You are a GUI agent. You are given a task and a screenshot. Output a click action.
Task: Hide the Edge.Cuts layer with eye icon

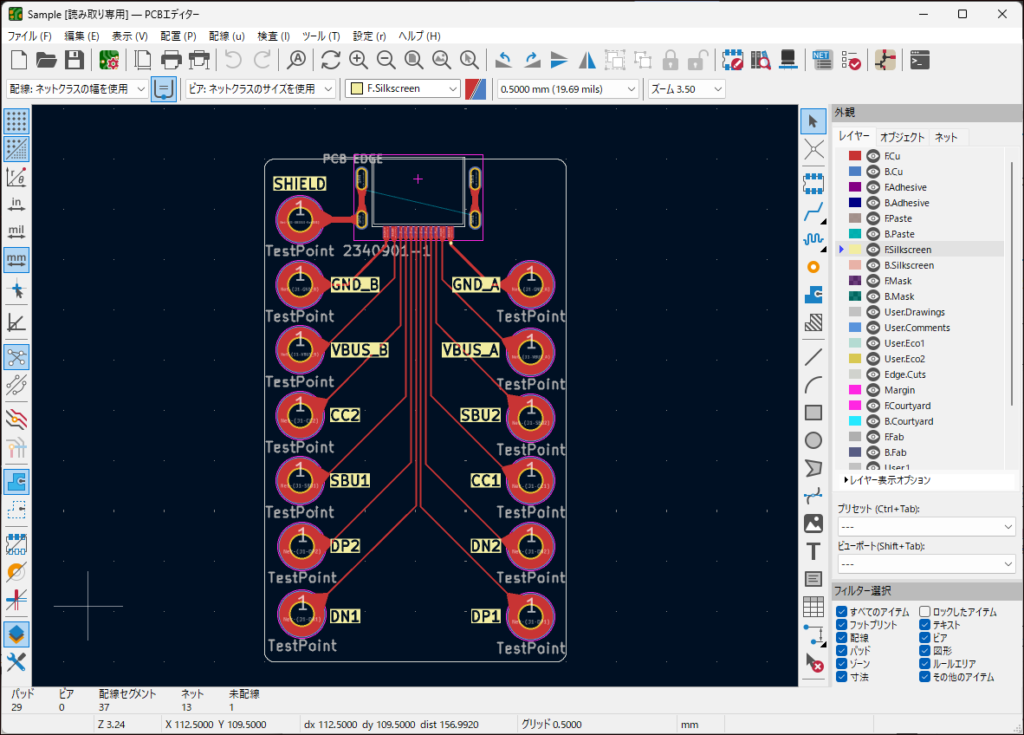tap(872, 374)
